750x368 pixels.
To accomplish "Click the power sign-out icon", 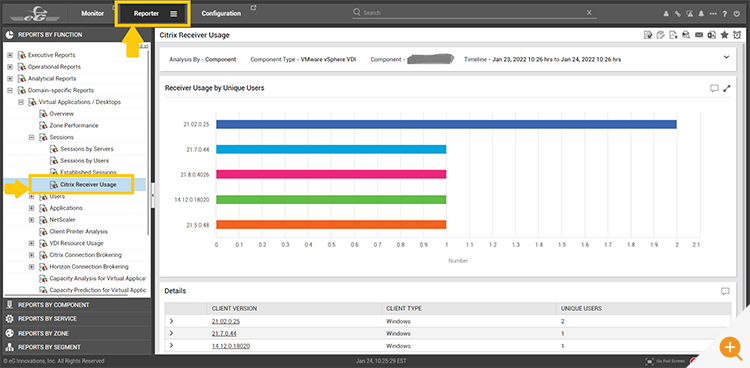I will (x=737, y=14).
